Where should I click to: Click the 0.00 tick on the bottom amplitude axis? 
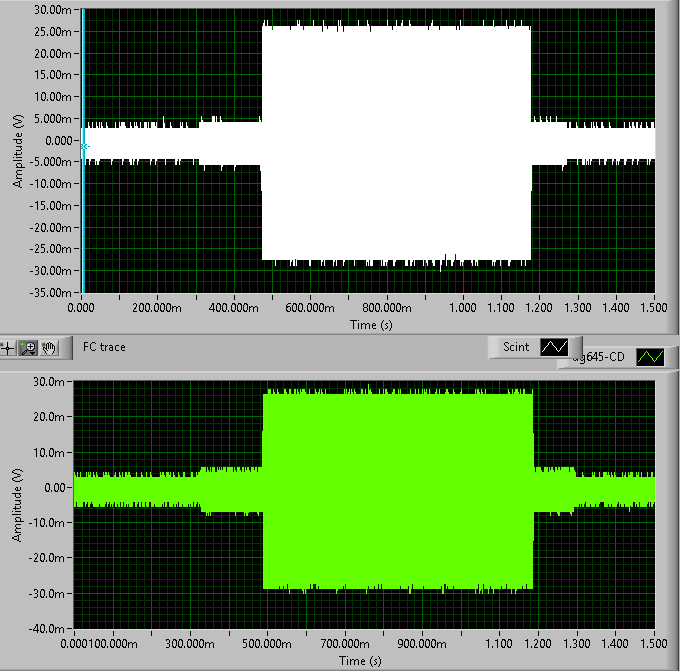click(54, 488)
